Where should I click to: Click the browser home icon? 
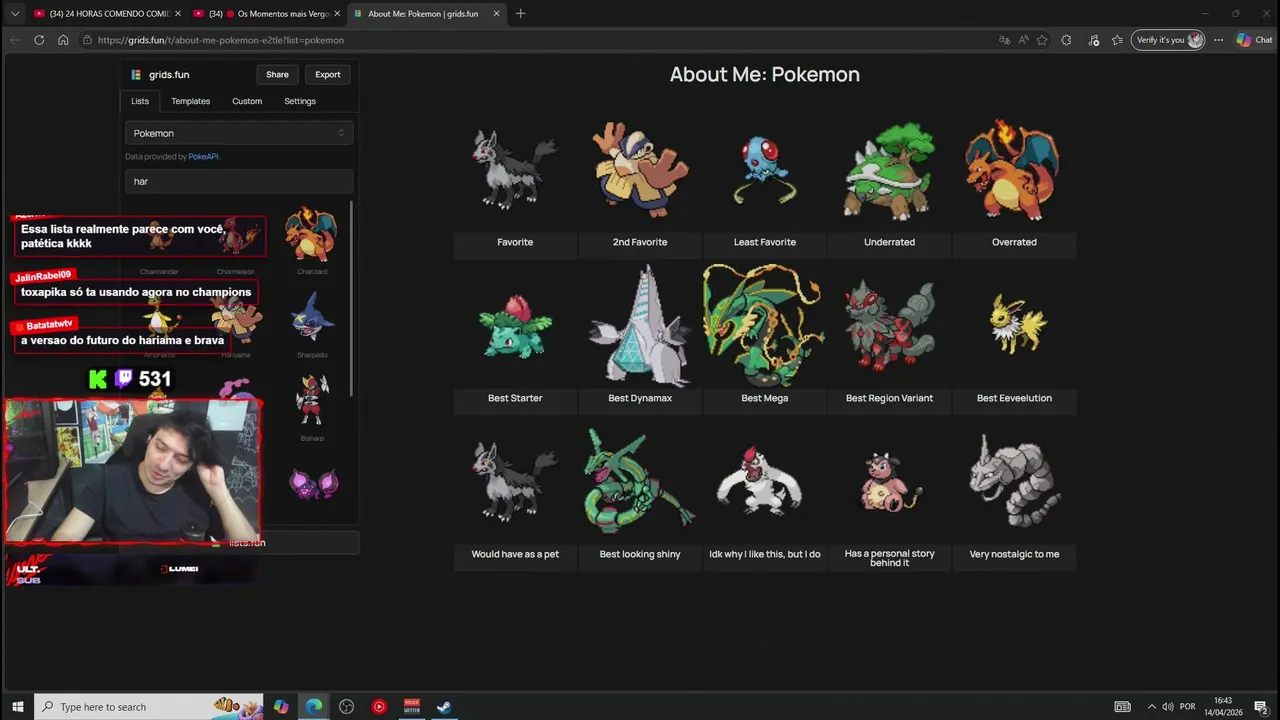63,40
